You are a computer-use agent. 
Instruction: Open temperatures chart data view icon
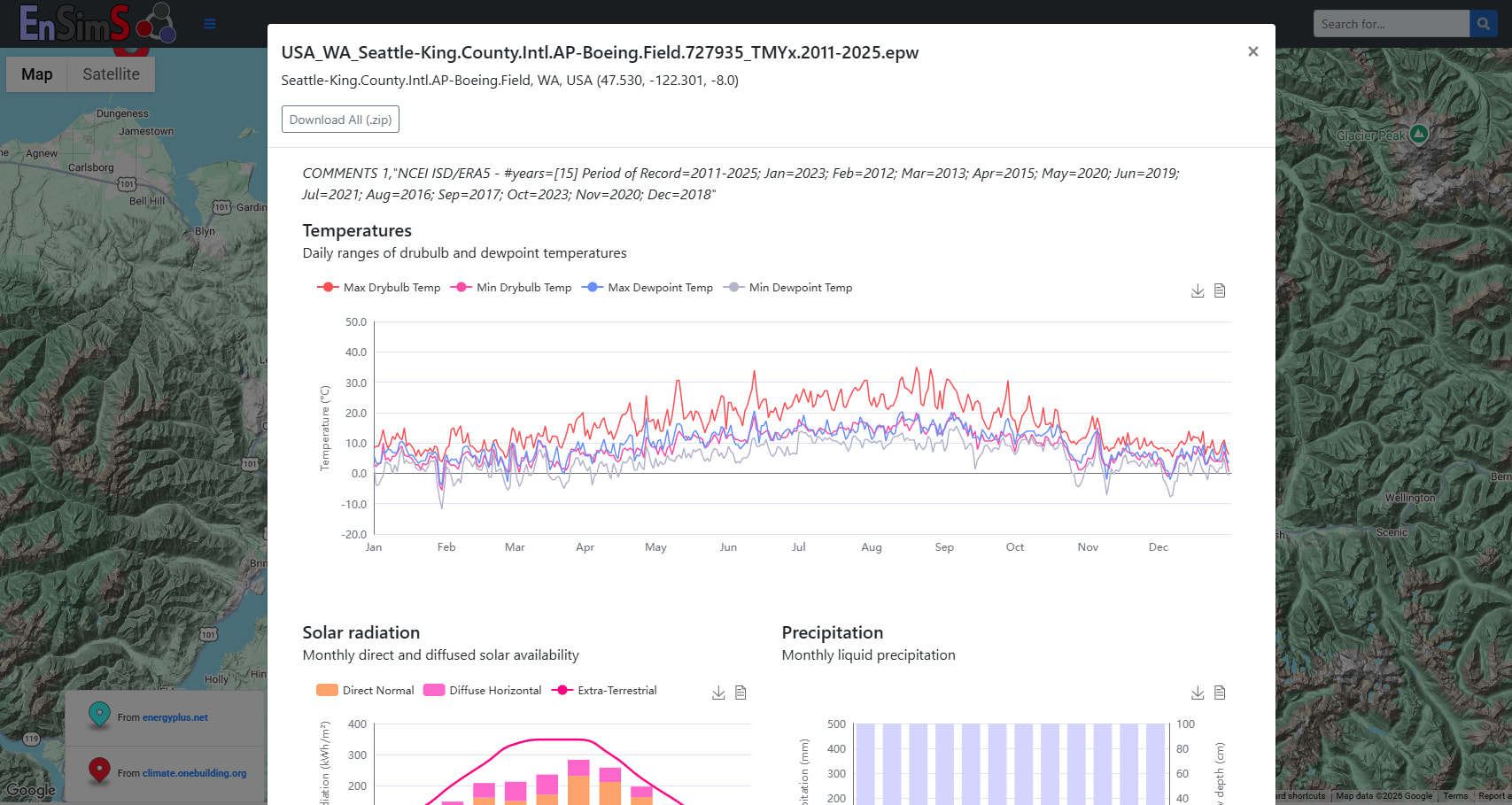coord(1220,290)
